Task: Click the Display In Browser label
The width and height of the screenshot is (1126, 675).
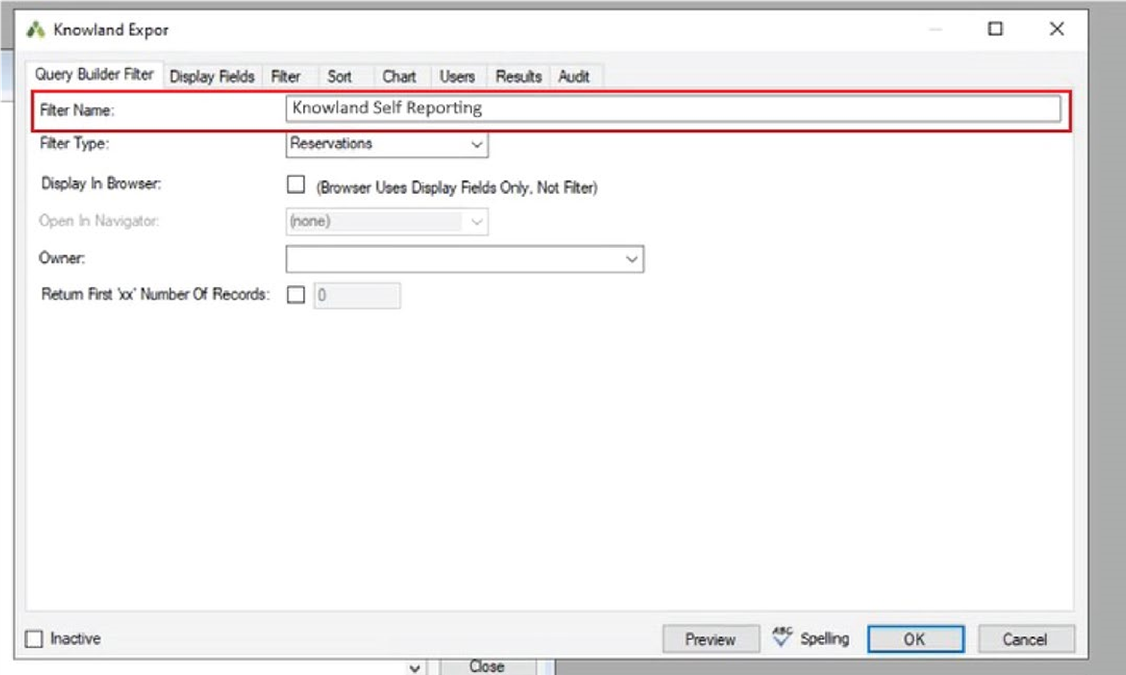Action: click(x=101, y=184)
